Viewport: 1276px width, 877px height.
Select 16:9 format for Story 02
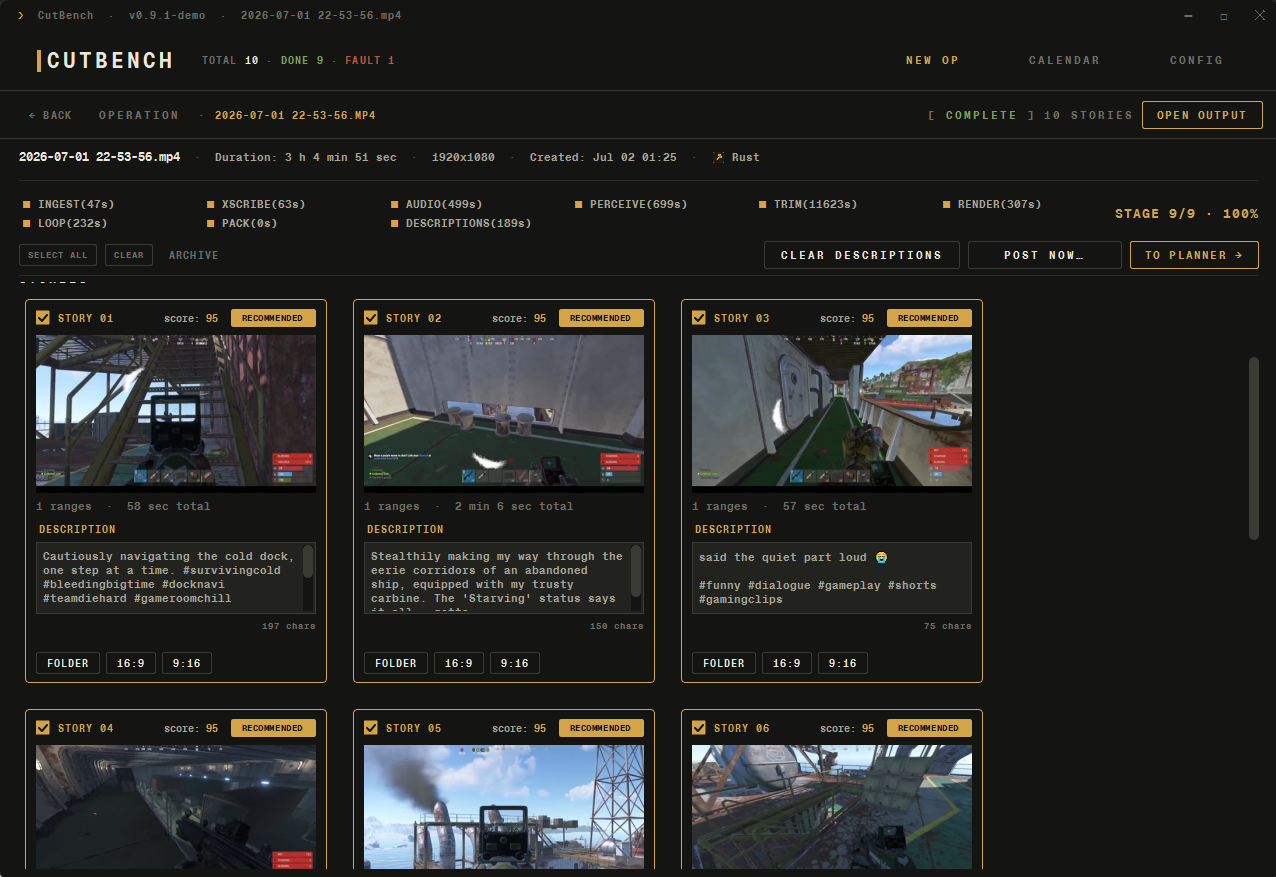point(459,663)
